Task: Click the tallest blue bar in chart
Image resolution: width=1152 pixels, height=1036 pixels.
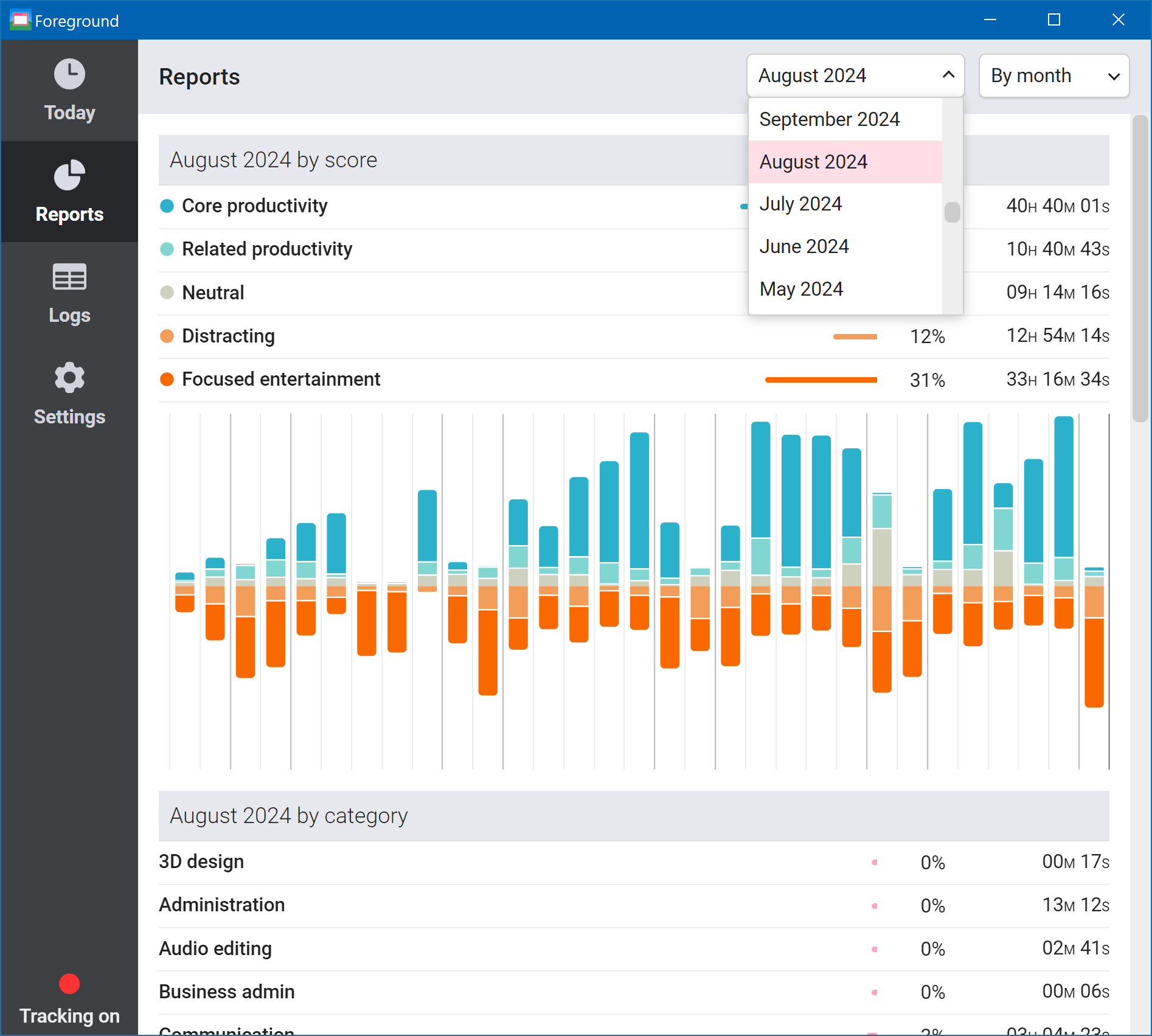Action: (1063, 487)
